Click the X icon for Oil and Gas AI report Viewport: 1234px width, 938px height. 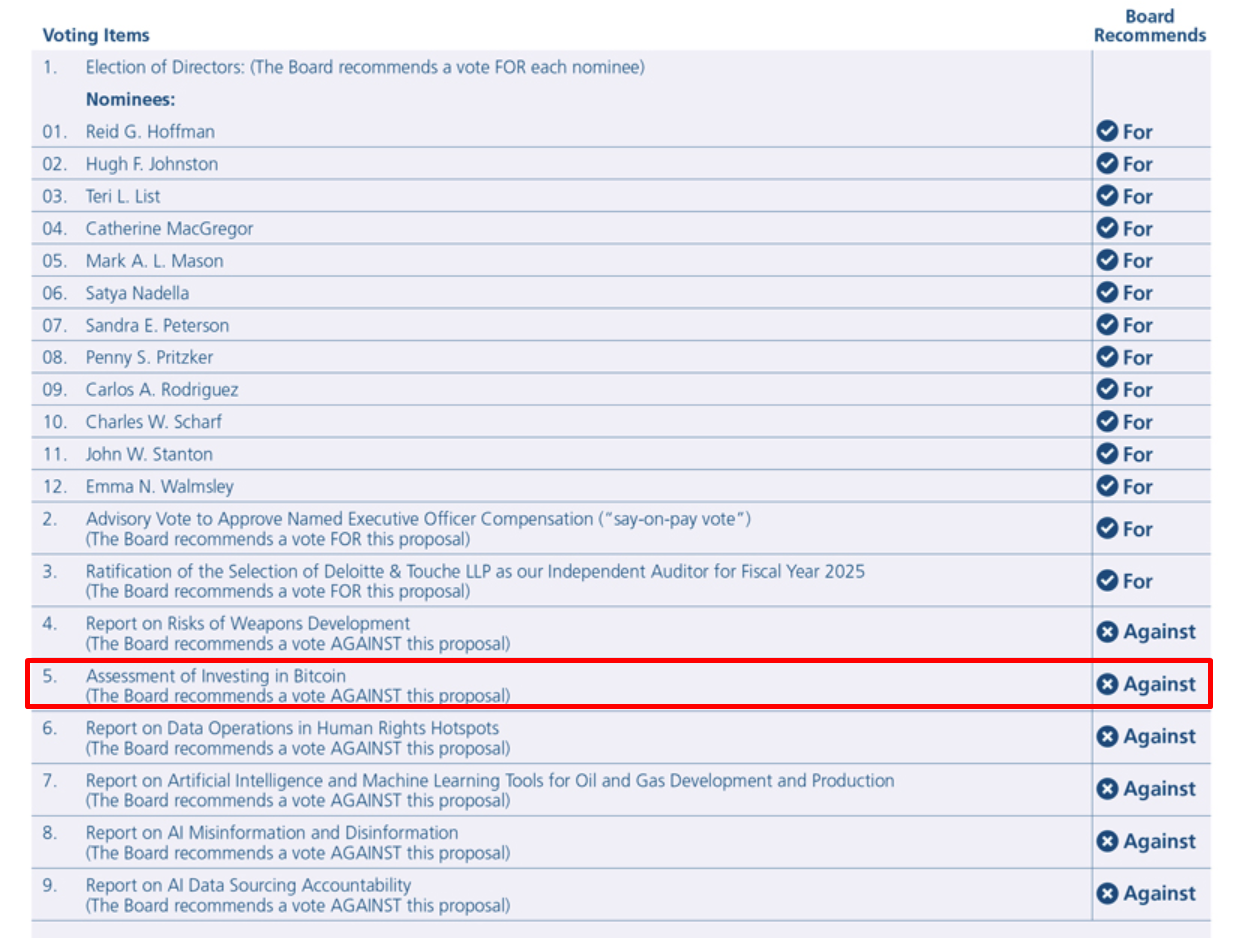click(x=1107, y=789)
